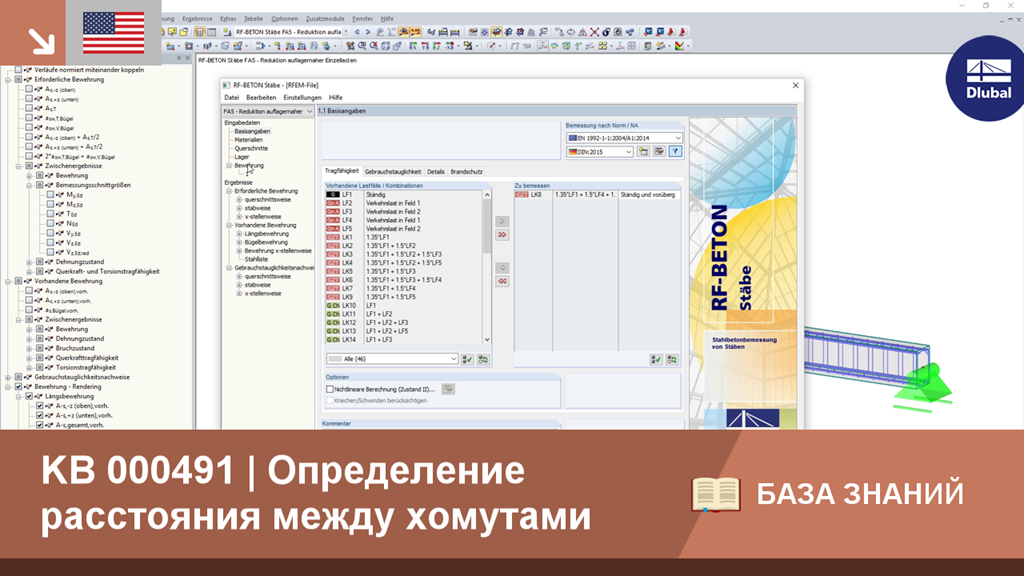Screen dimensions: 1024x576
Task: Collapse 'Erforderliche Bewehrung' in dialog tree
Action: point(229,191)
